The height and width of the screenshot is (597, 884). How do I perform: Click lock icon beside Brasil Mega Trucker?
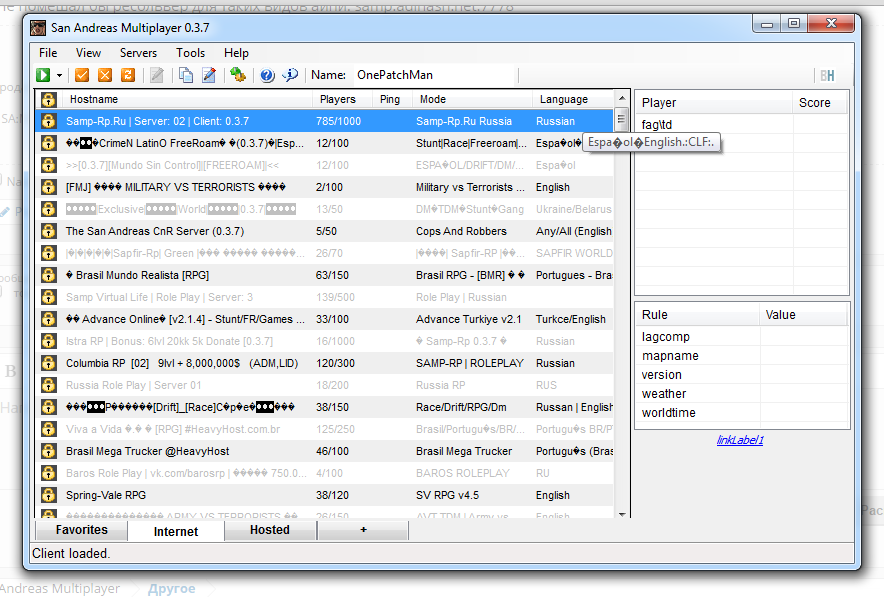click(x=48, y=451)
